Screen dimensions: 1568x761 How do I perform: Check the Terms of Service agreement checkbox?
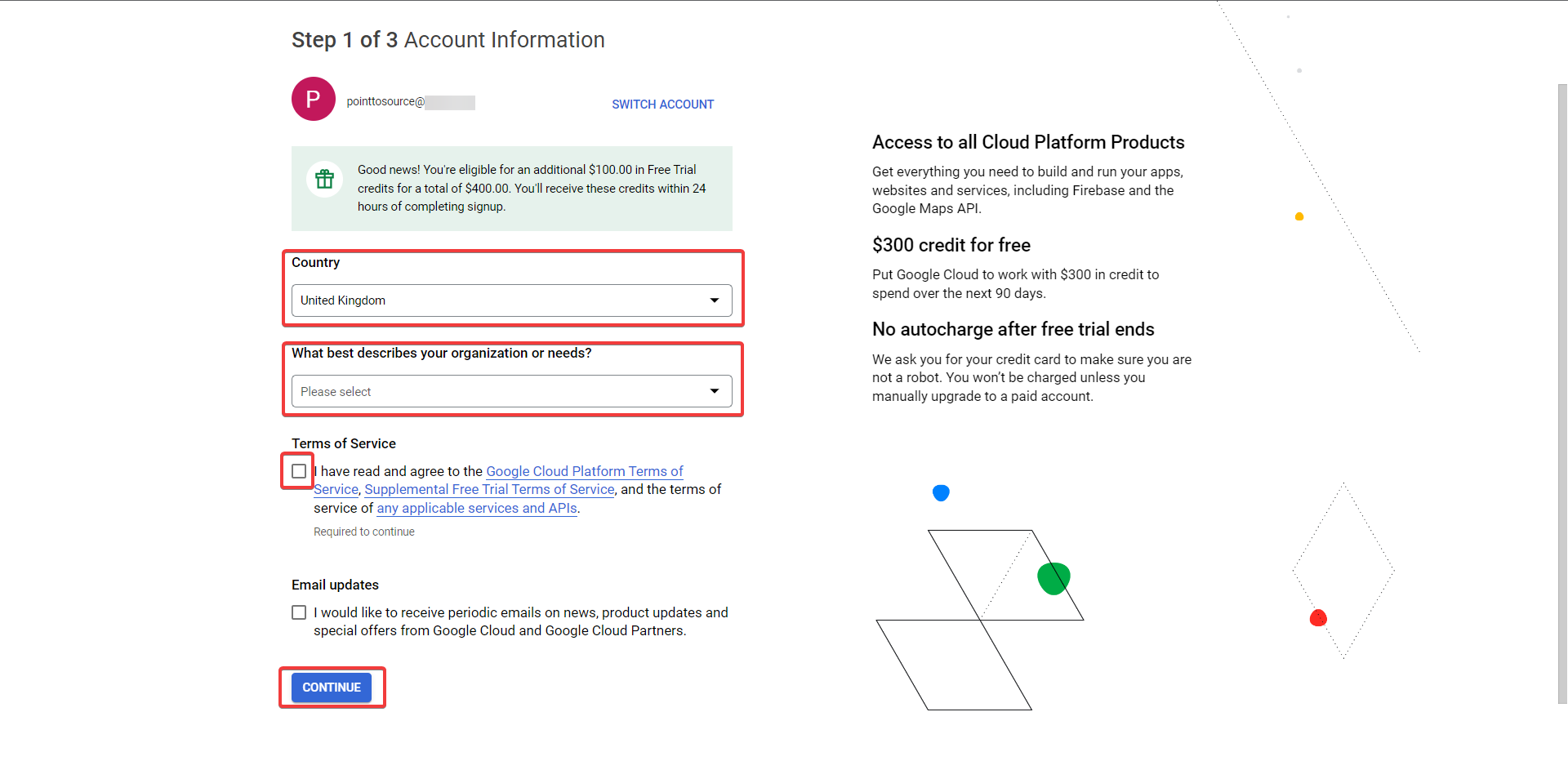[x=299, y=471]
